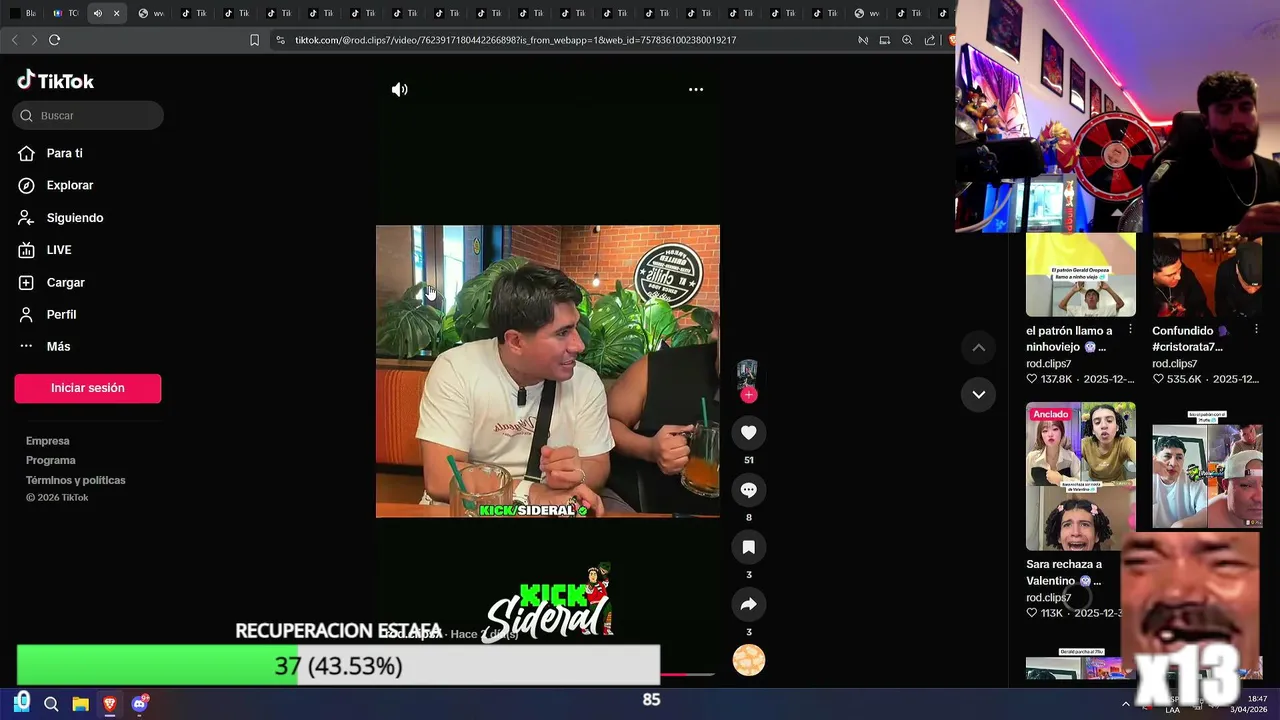The height and width of the screenshot is (720, 1280).
Task: Mute the TikTok video volume
Action: (399, 90)
